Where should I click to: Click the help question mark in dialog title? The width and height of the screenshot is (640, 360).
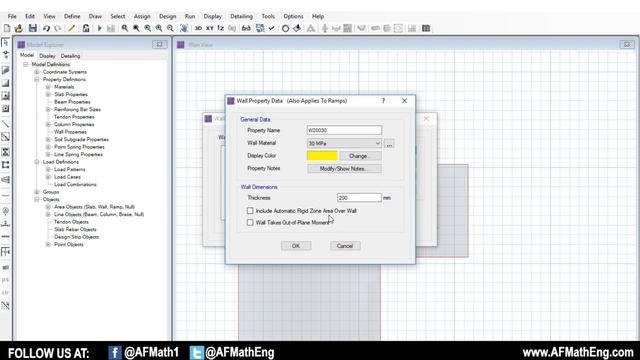click(x=383, y=101)
